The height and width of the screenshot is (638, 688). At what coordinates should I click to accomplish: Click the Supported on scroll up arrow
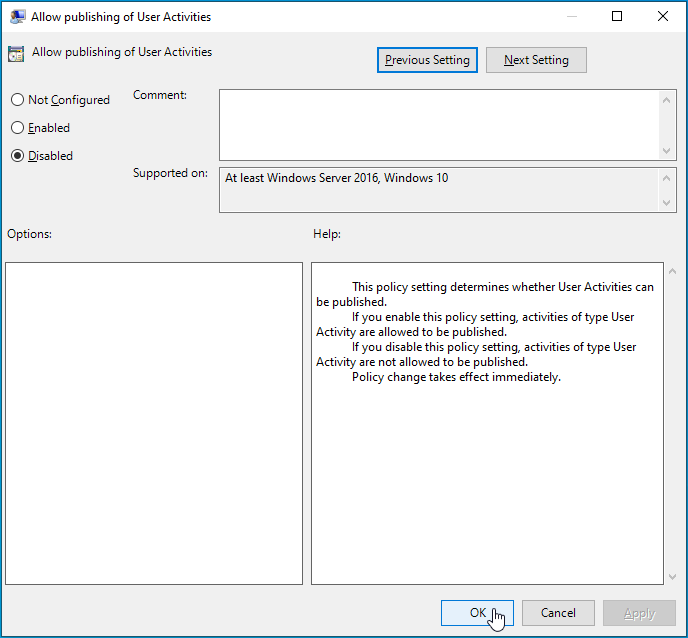[x=668, y=177]
